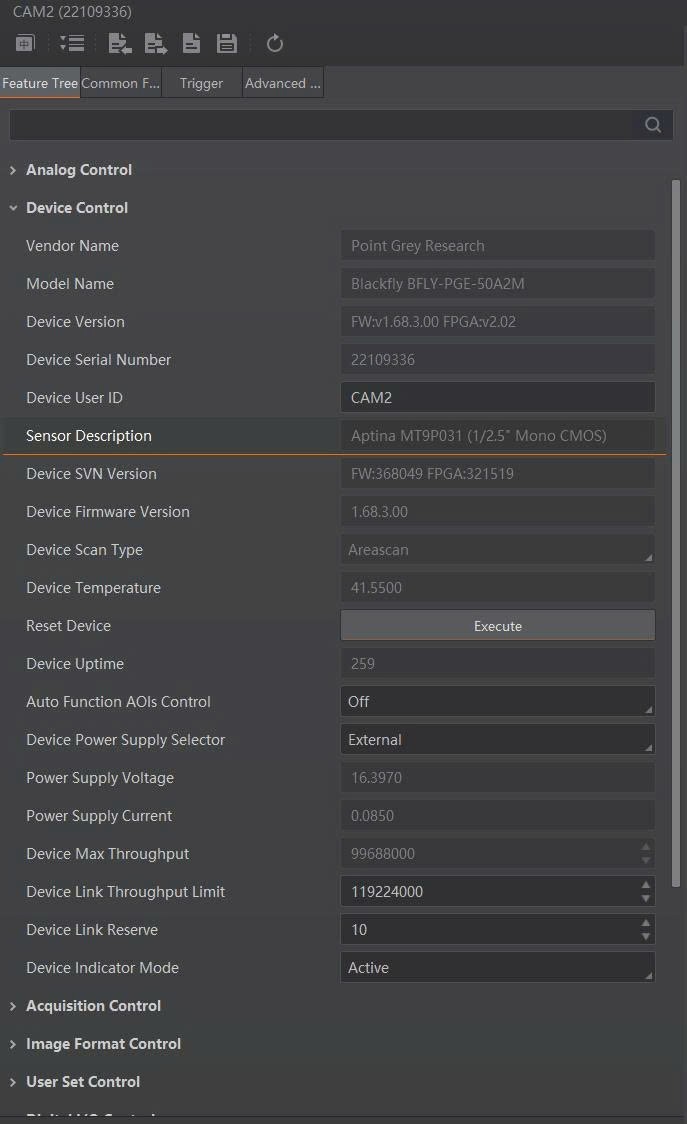Decrease Device Link Reserve with down arrow
This screenshot has width=687, height=1124.
click(646, 937)
